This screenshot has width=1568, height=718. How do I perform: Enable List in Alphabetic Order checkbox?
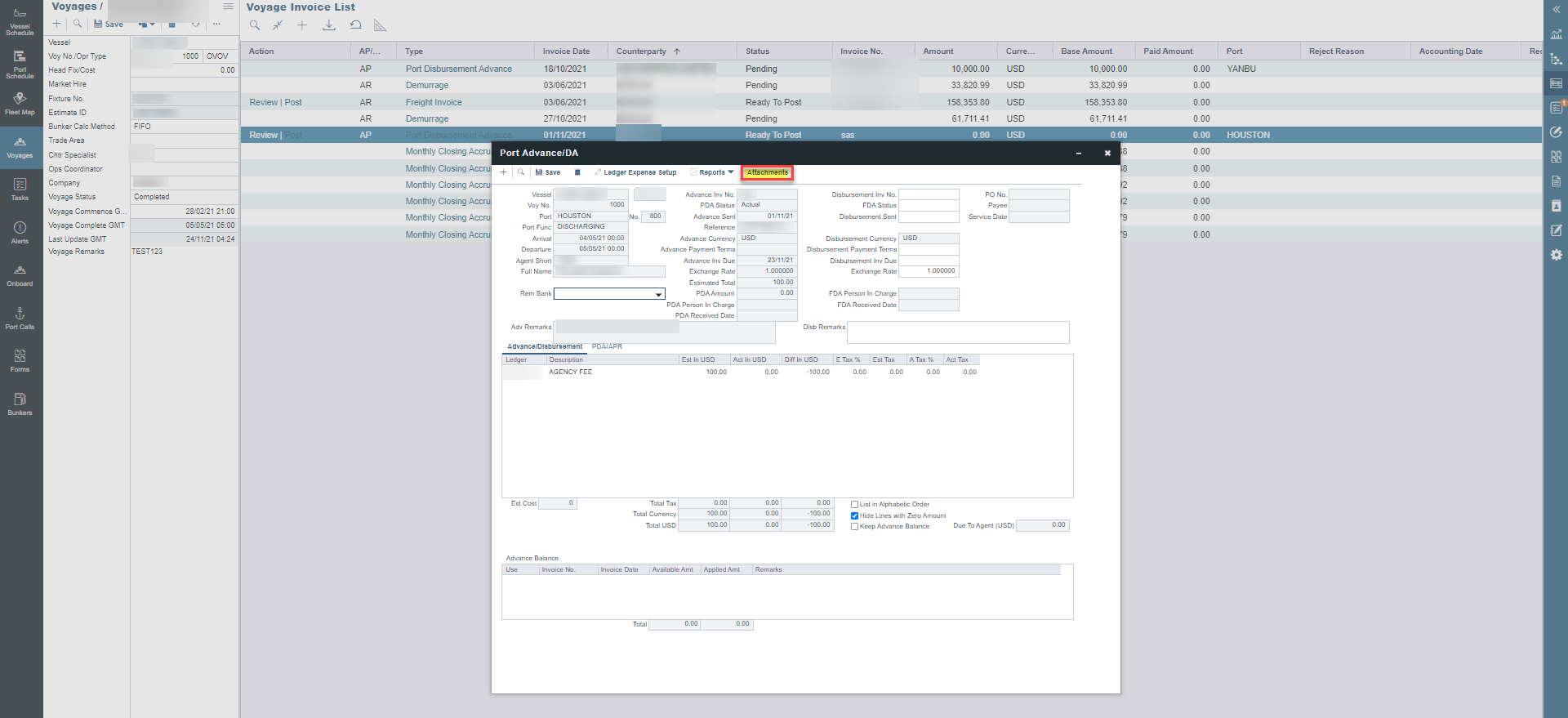point(854,505)
